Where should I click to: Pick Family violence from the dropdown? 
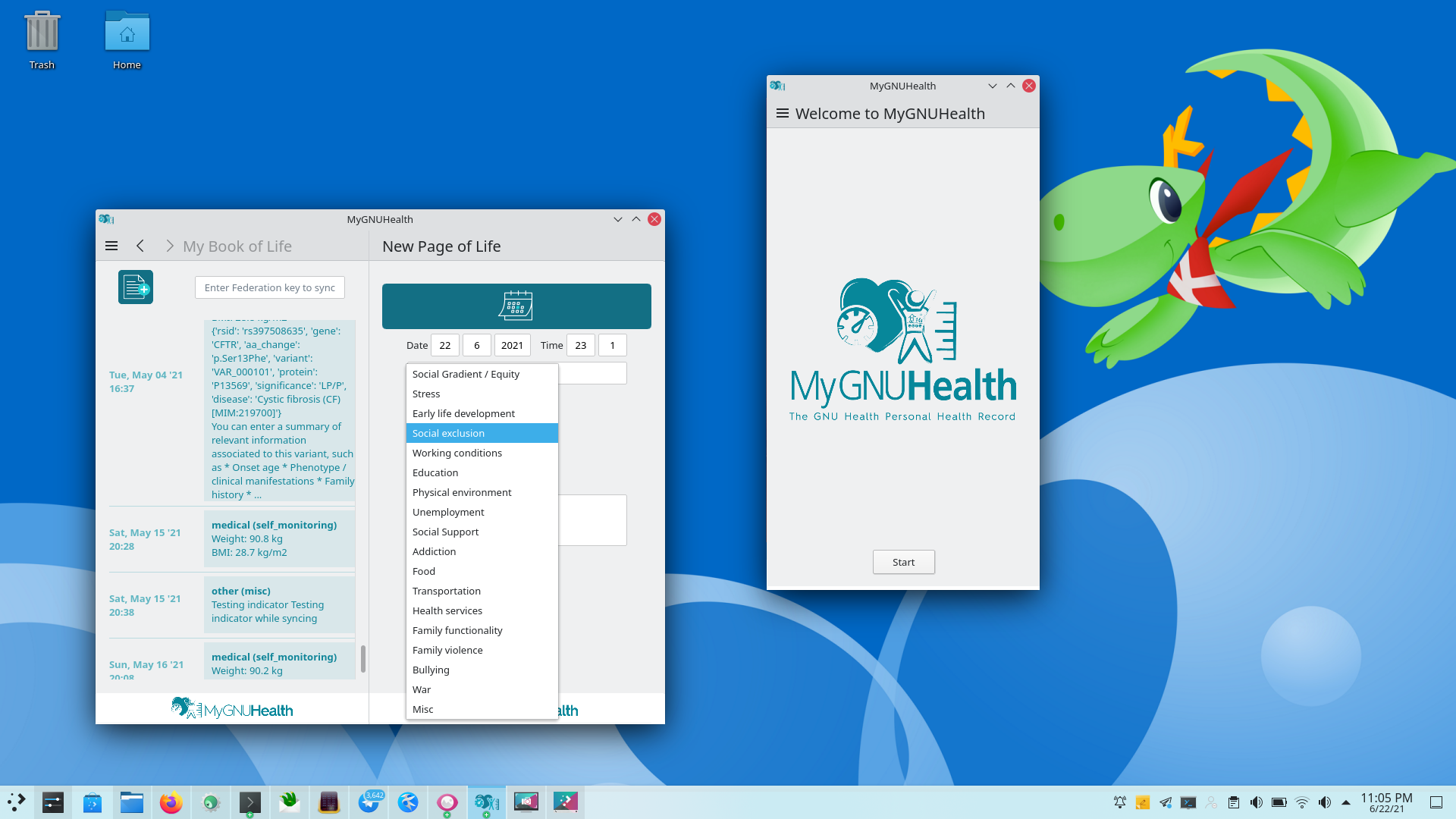482,650
